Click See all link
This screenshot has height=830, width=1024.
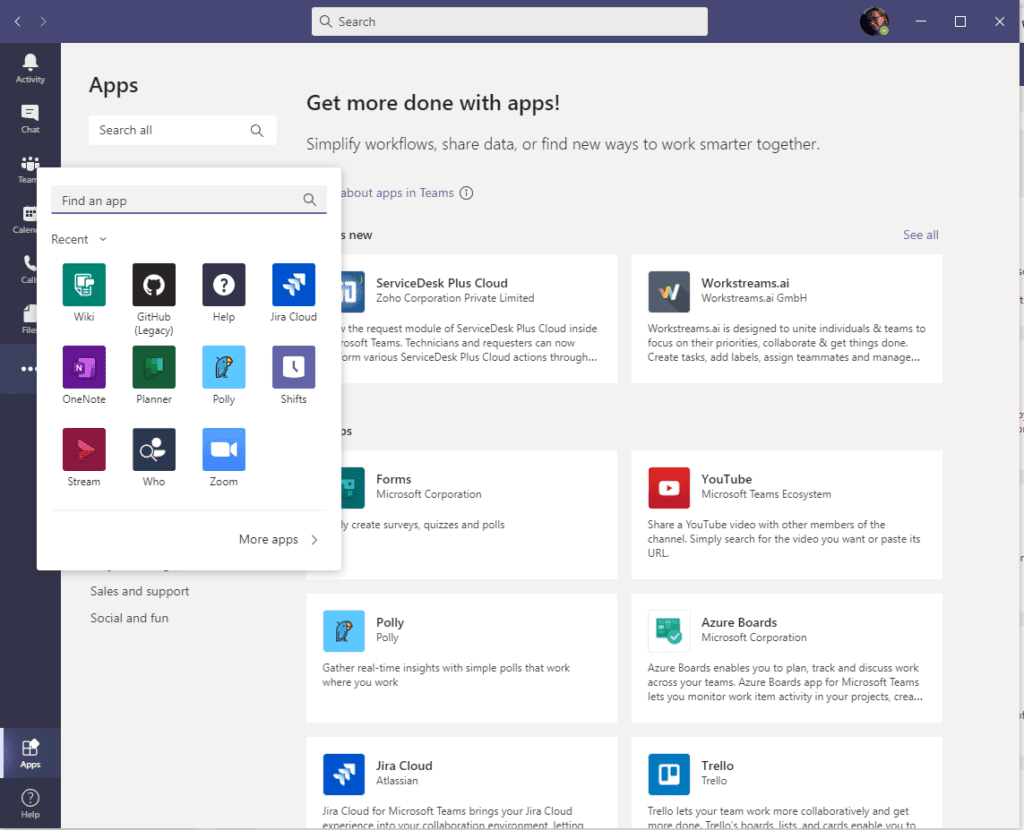[921, 235]
